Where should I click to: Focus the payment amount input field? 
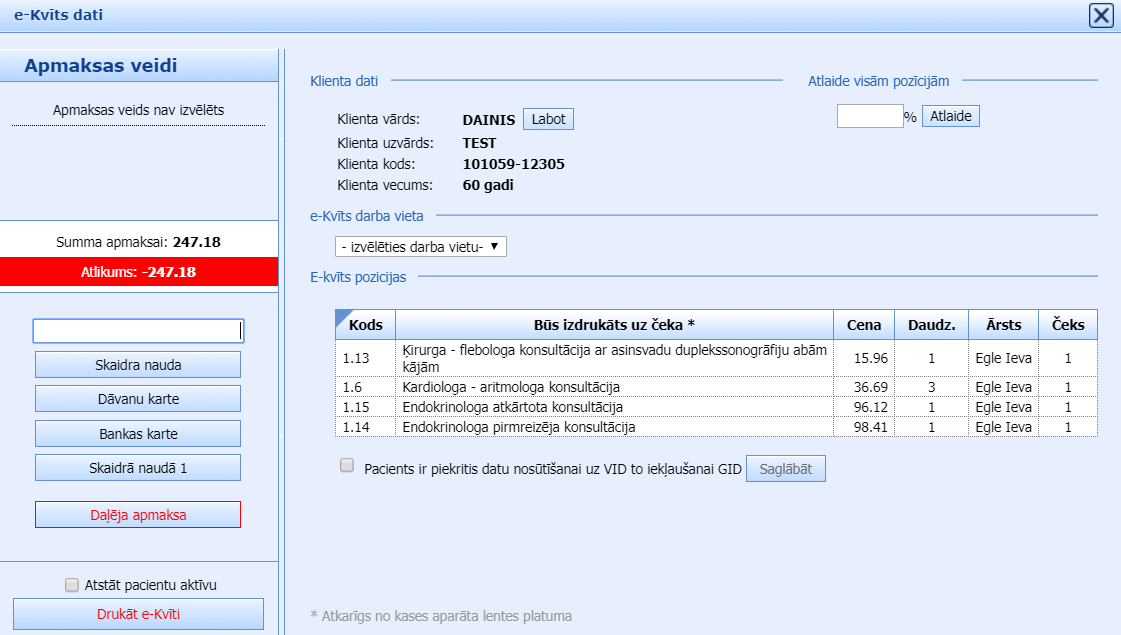pos(138,331)
